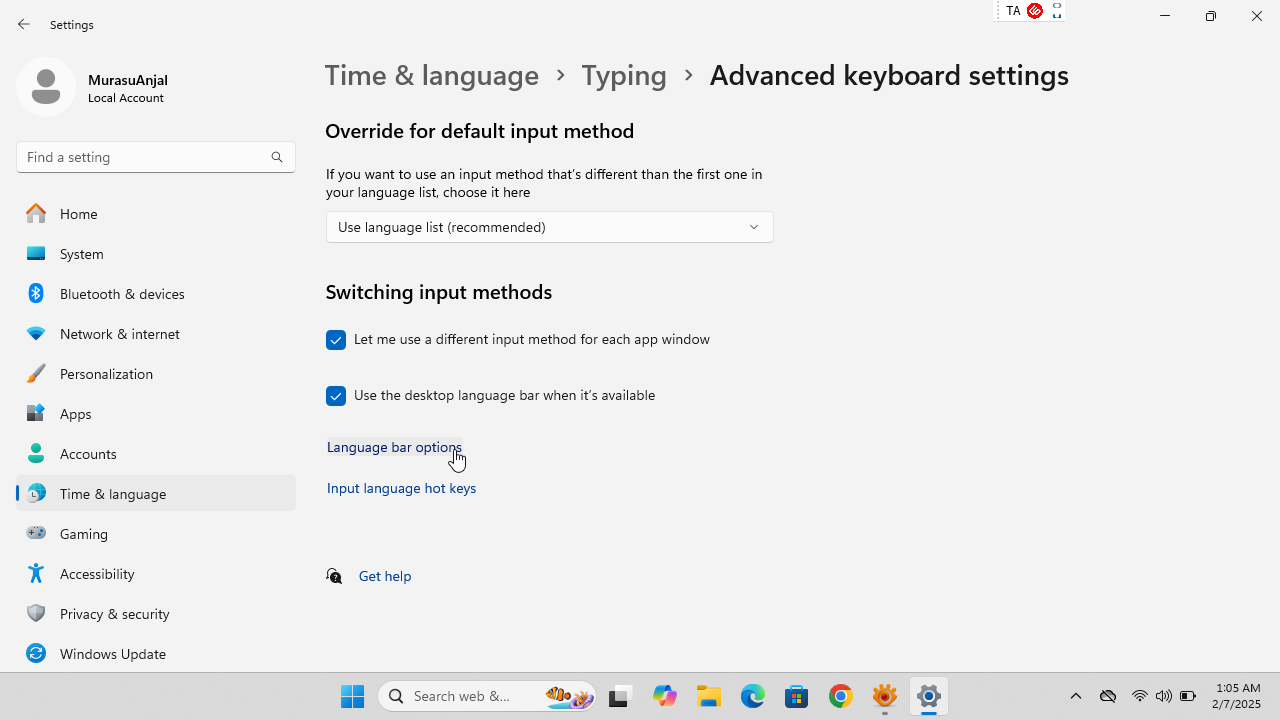
Task: Show hidden icons in system tray
Action: (1076, 696)
